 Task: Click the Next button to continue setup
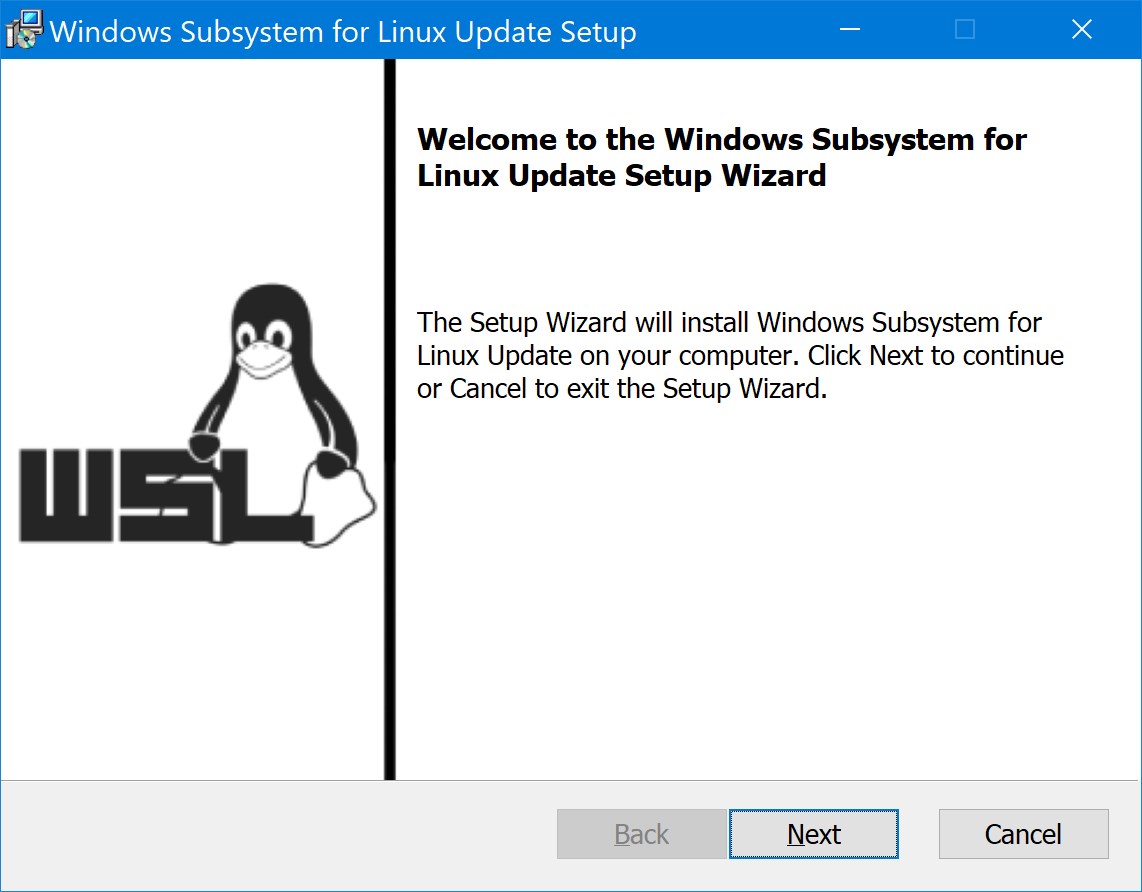[x=814, y=834]
